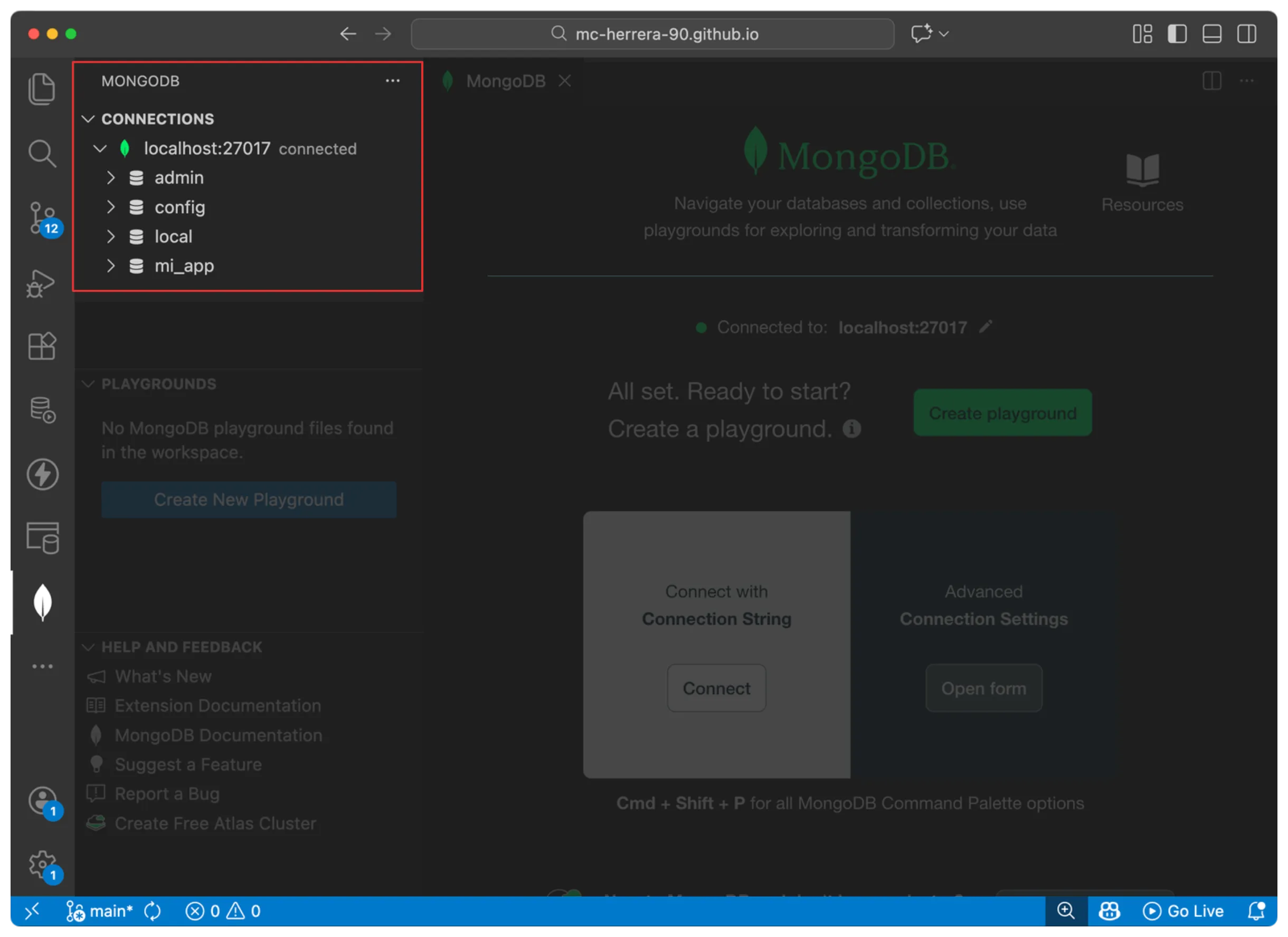Collapse the CONNECTIONS section
The height and width of the screenshot is (937, 1288).
(89, 119)
